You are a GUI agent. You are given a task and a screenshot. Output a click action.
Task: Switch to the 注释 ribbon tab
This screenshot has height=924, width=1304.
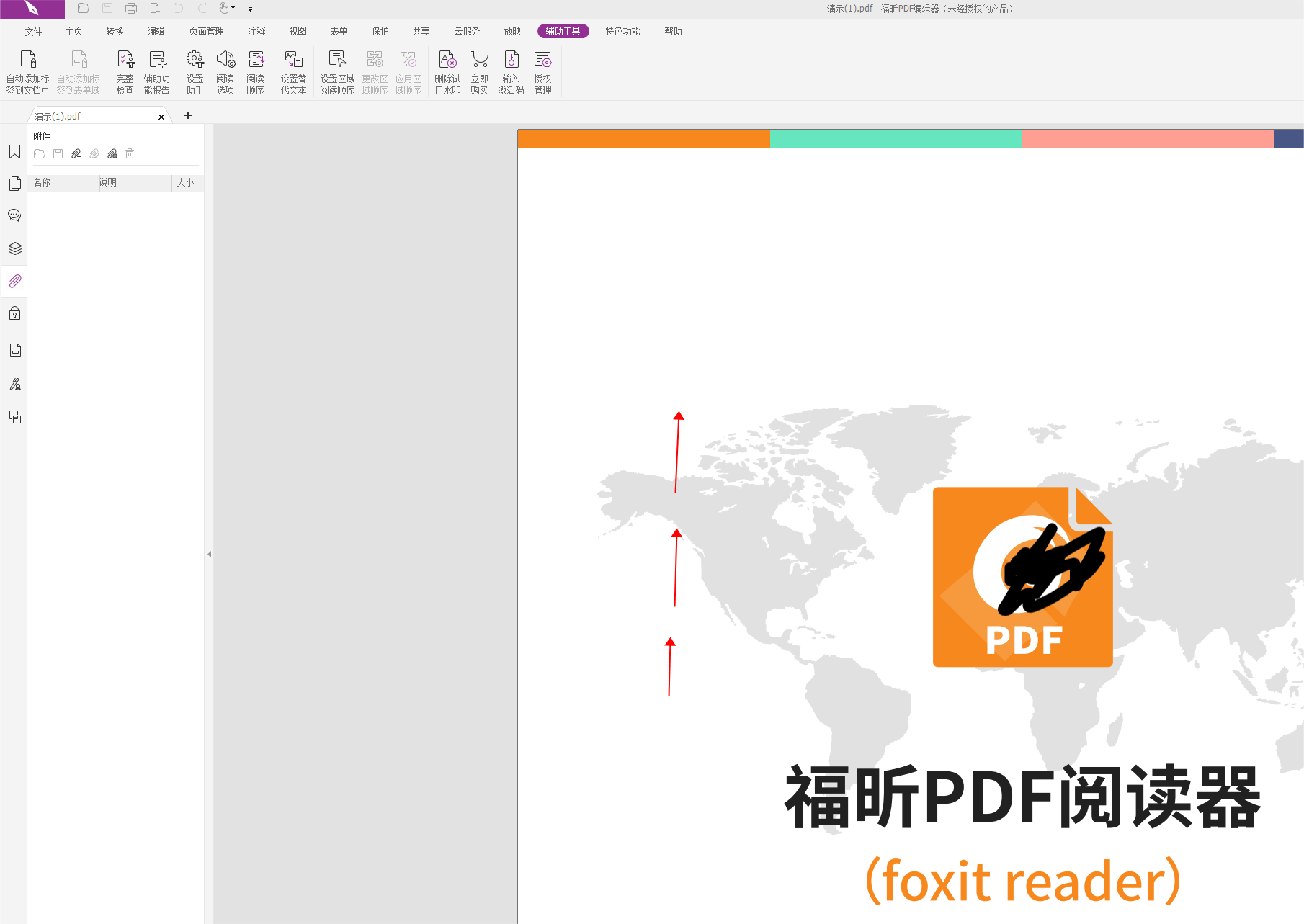click(256, 31)
